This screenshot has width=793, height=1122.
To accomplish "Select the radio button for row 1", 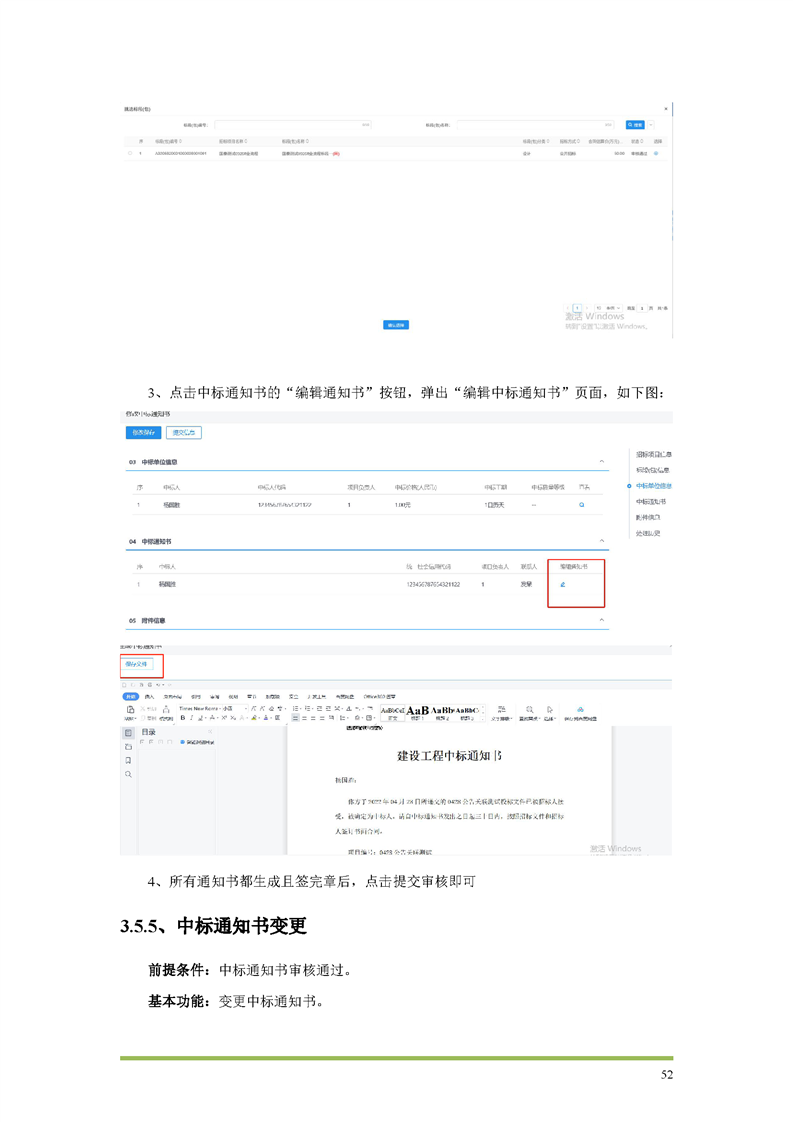I will pos(130,153).
